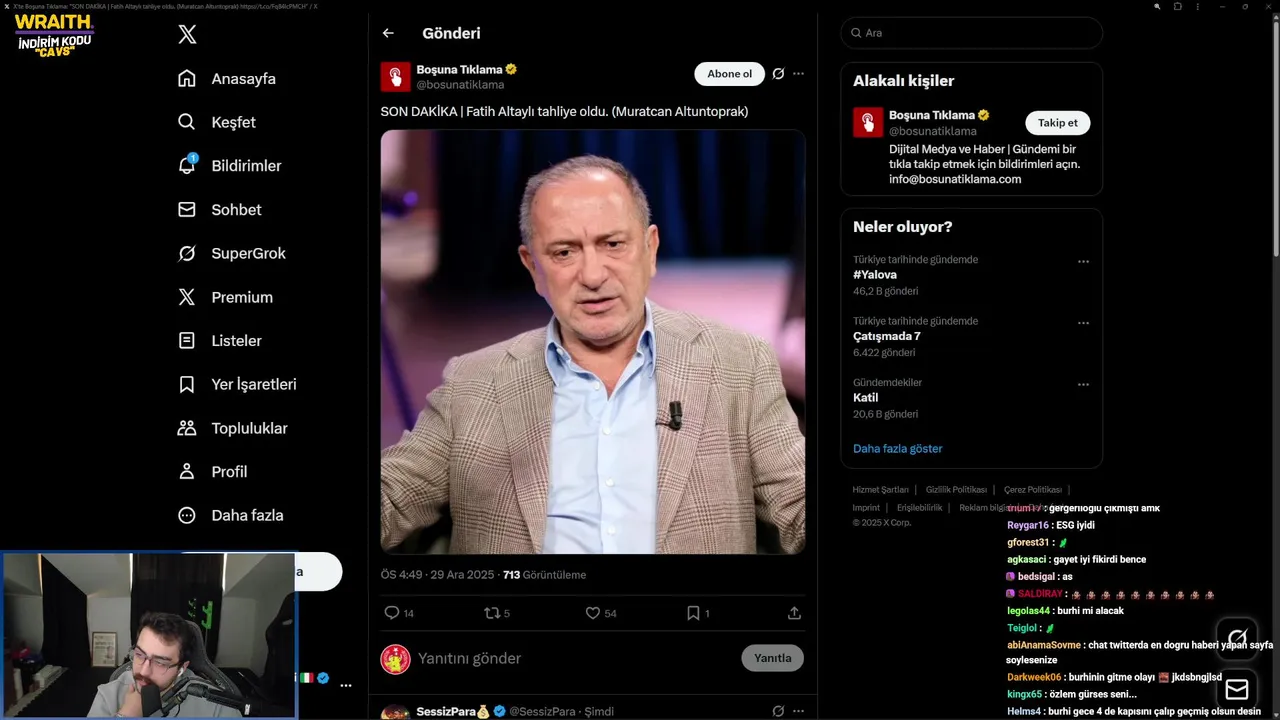Click the X logo icon
Image resolution: width=1280 pixels, height=720 pixels.
point(187,35)
